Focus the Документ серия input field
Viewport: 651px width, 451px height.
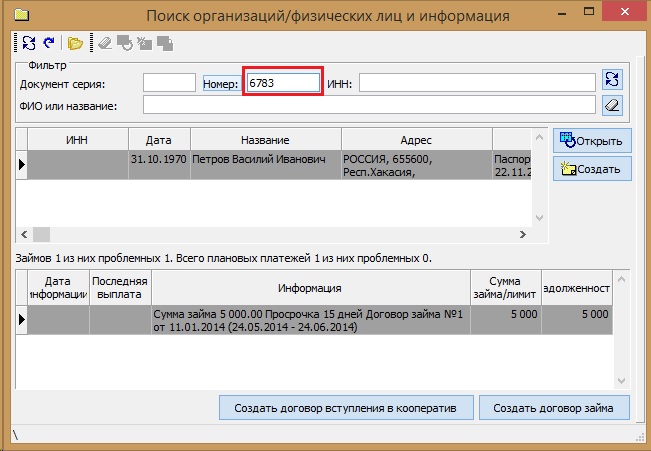[169, 83]
